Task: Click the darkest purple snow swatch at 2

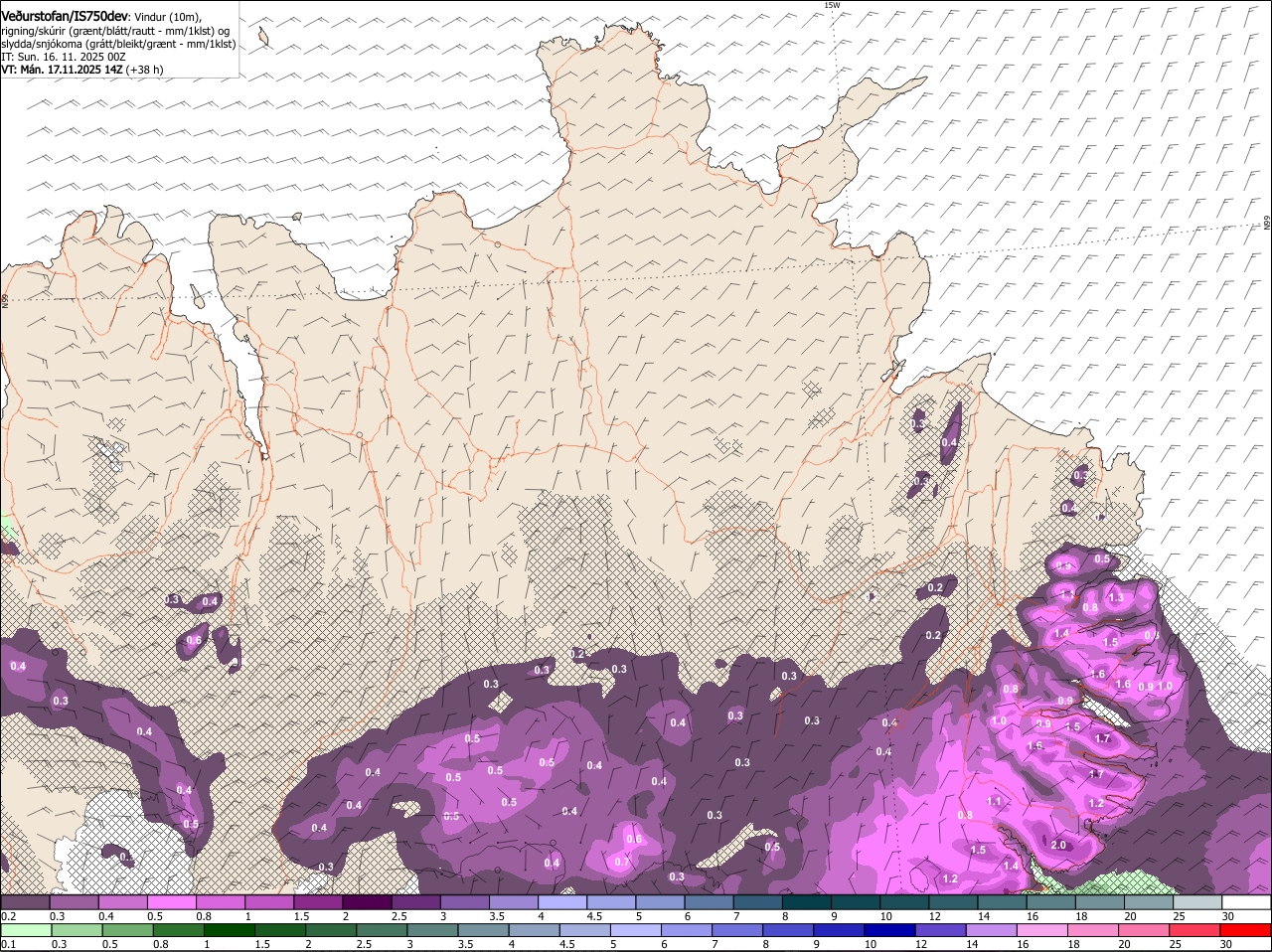Action: coord(367,902)
